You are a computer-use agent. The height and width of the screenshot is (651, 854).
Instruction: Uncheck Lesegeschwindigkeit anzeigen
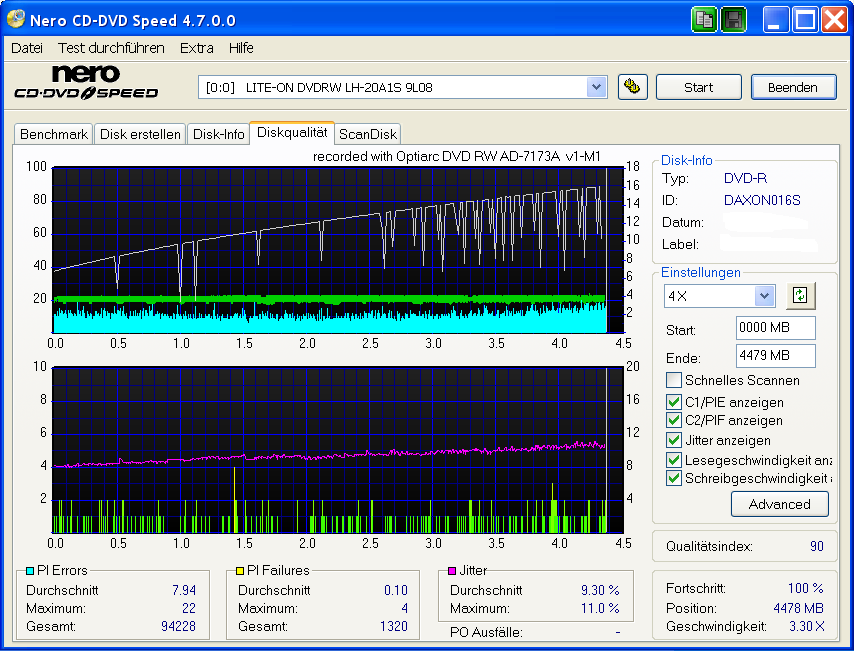coord(674,460)
